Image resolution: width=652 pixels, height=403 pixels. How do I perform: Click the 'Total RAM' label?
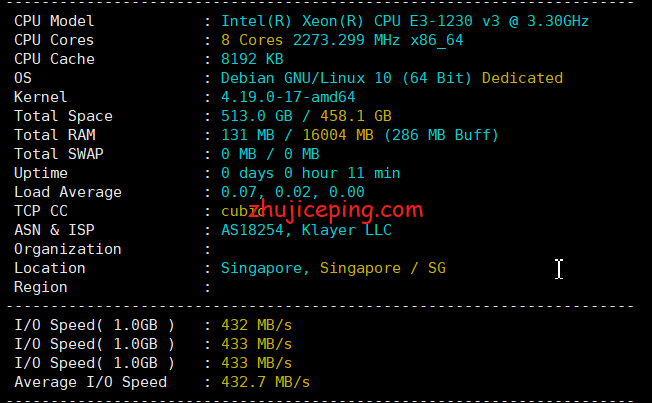54,135
